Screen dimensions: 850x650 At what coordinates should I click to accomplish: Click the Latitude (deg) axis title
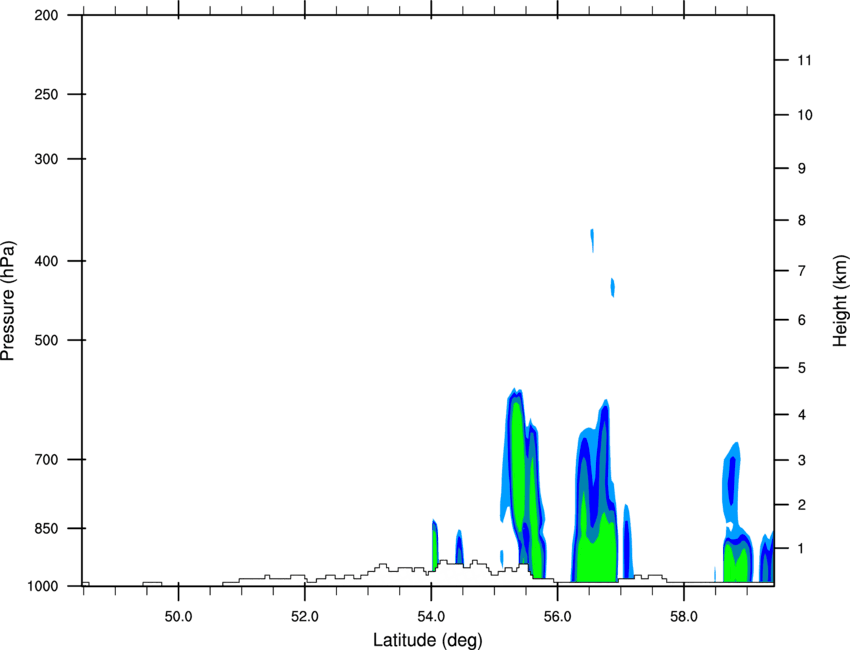point(427,640)
